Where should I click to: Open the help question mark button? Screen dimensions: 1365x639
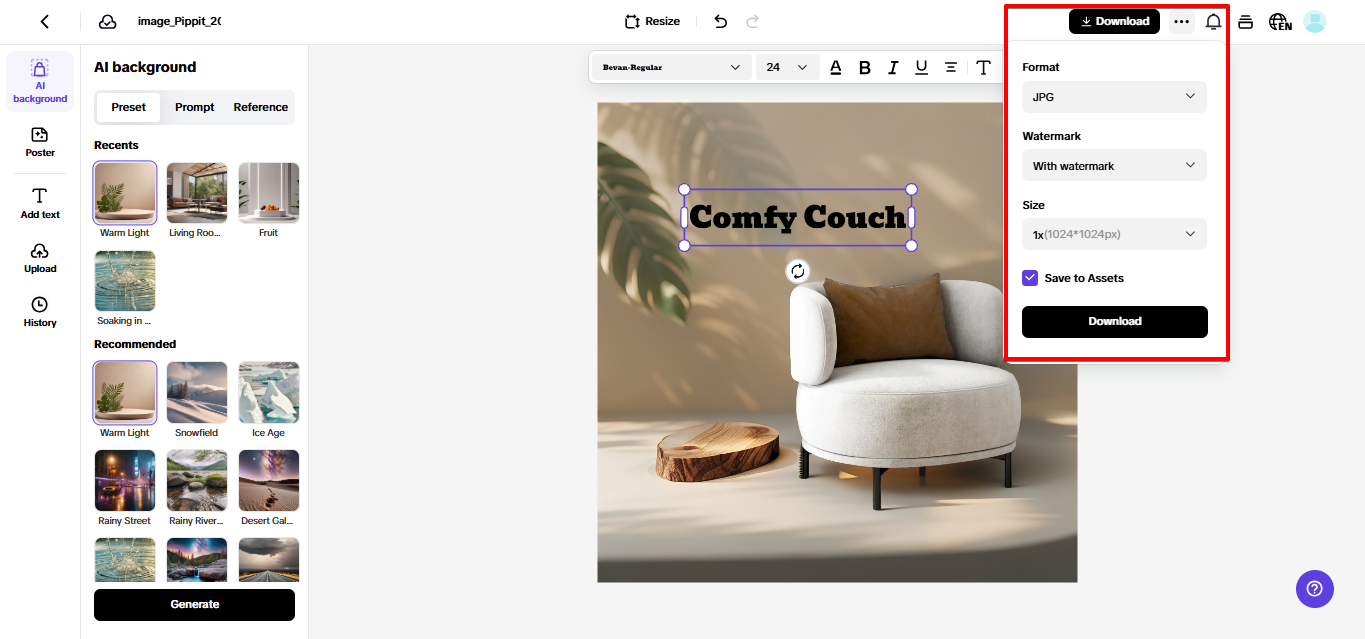pyautogui.click(x=1315, y=588)
